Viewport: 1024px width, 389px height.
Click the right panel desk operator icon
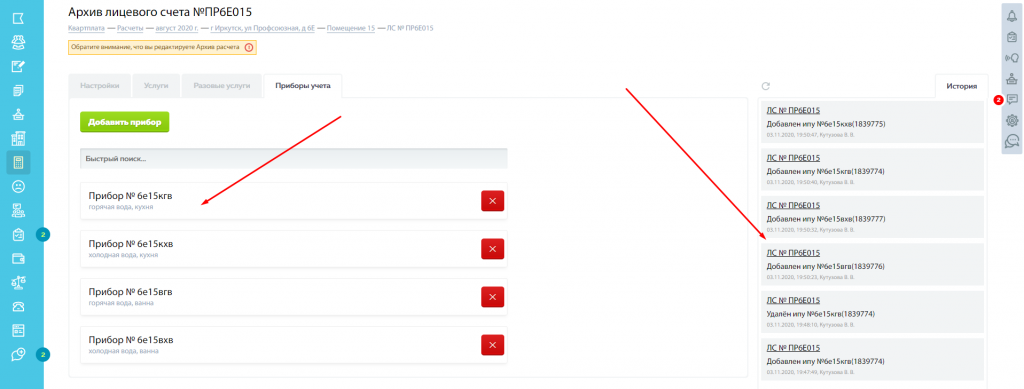(x=1012, y=79)
